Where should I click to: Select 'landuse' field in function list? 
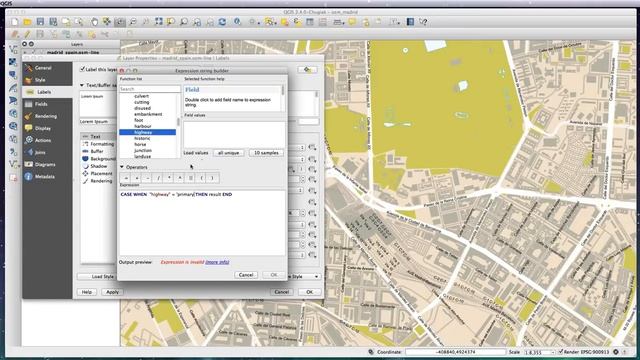(147, 156)
